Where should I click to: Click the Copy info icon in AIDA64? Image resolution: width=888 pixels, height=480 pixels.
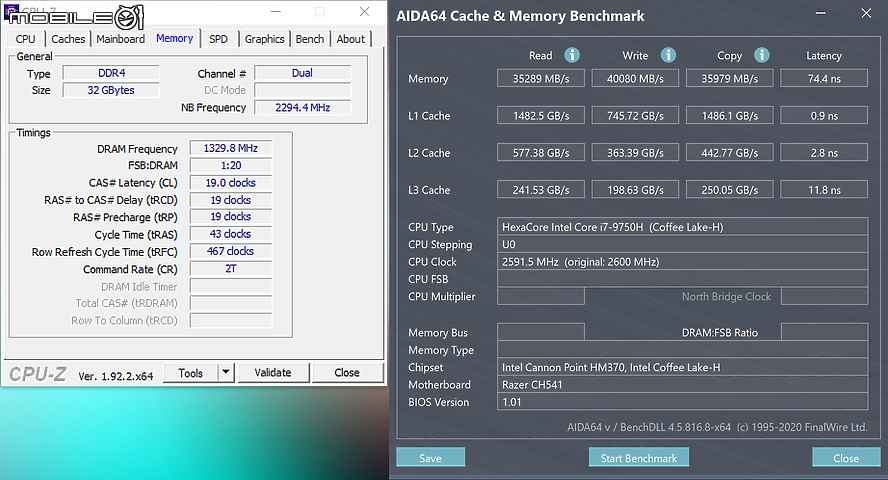(x=762, y=55)
